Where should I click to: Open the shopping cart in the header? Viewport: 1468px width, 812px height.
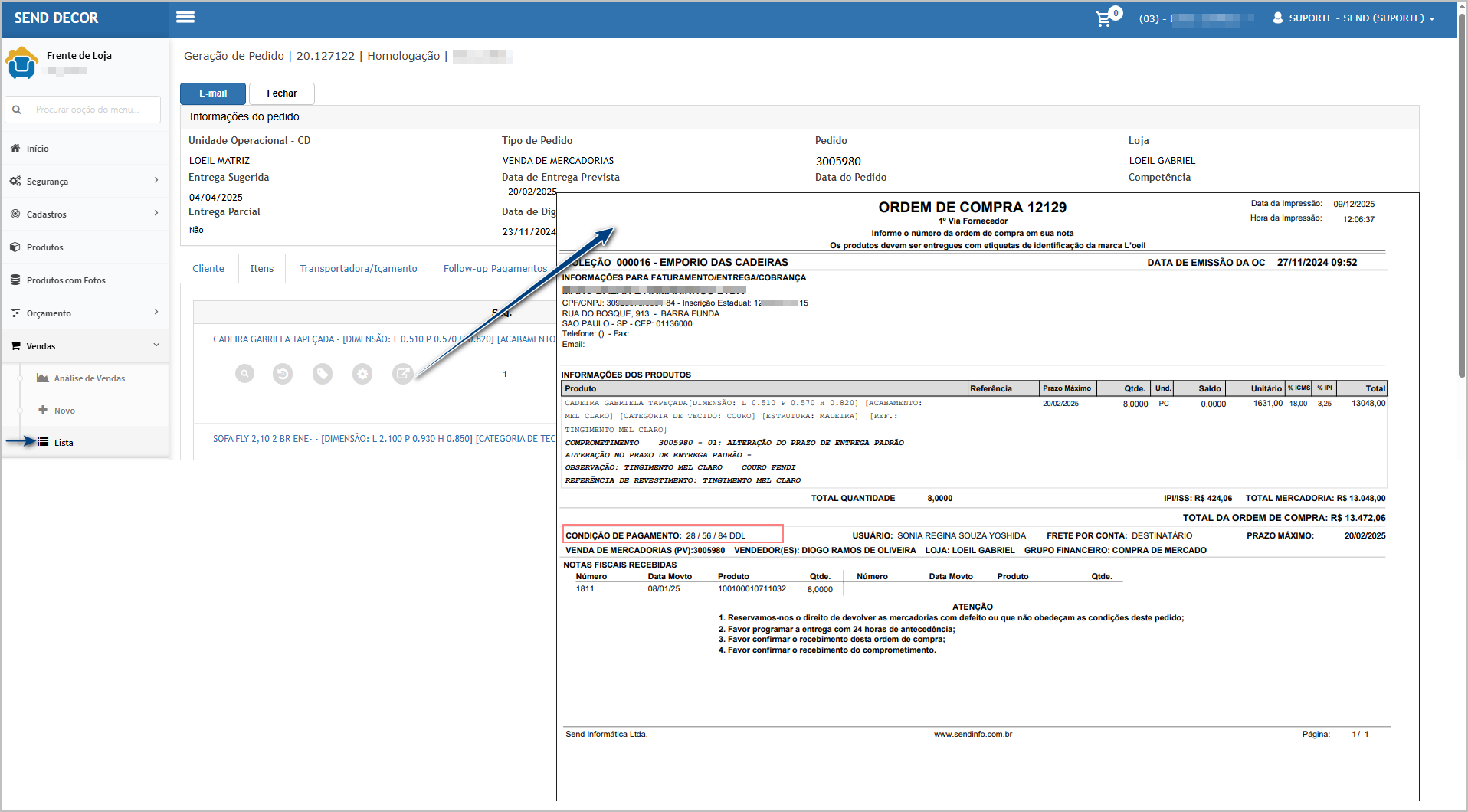point(1103,18)
